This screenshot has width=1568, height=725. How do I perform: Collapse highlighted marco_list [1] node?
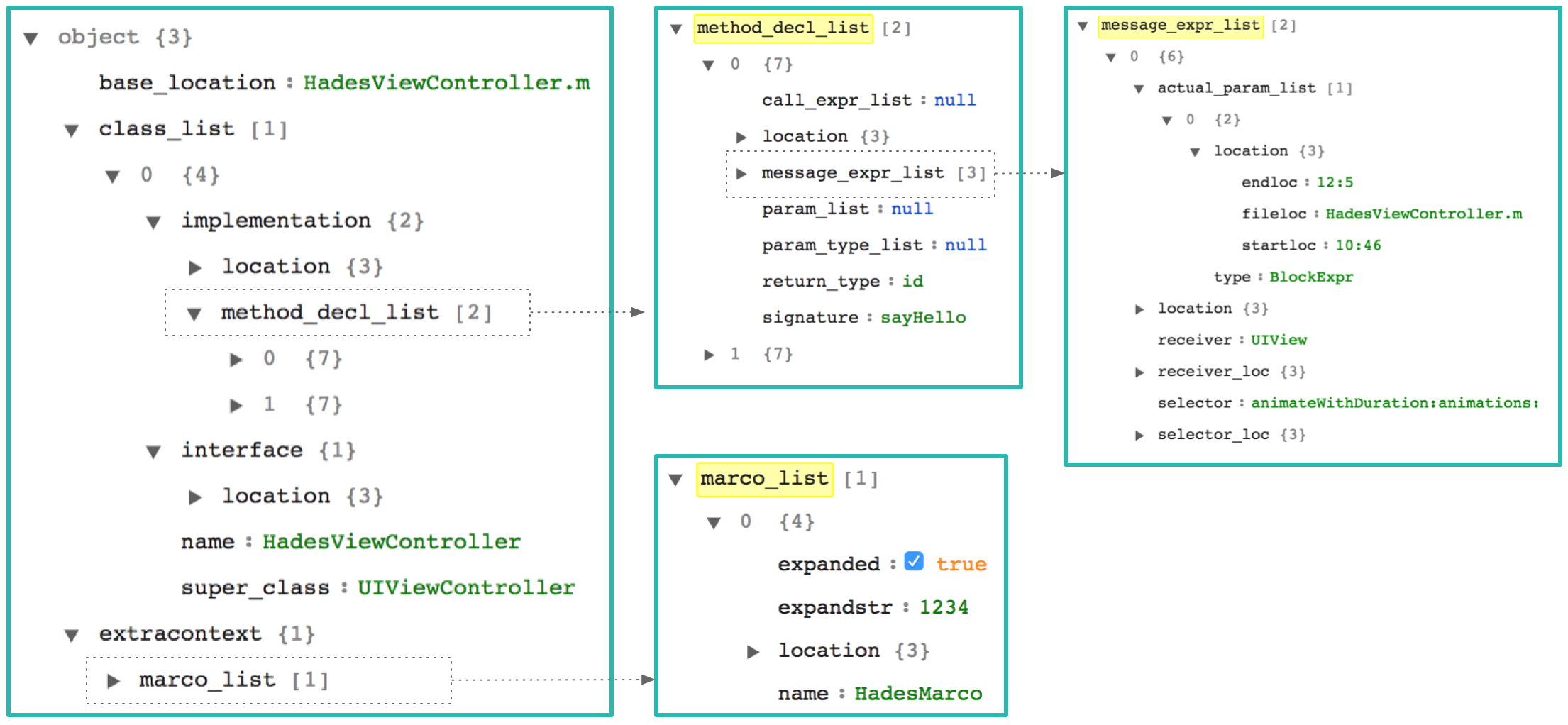[x=675, y=480]
